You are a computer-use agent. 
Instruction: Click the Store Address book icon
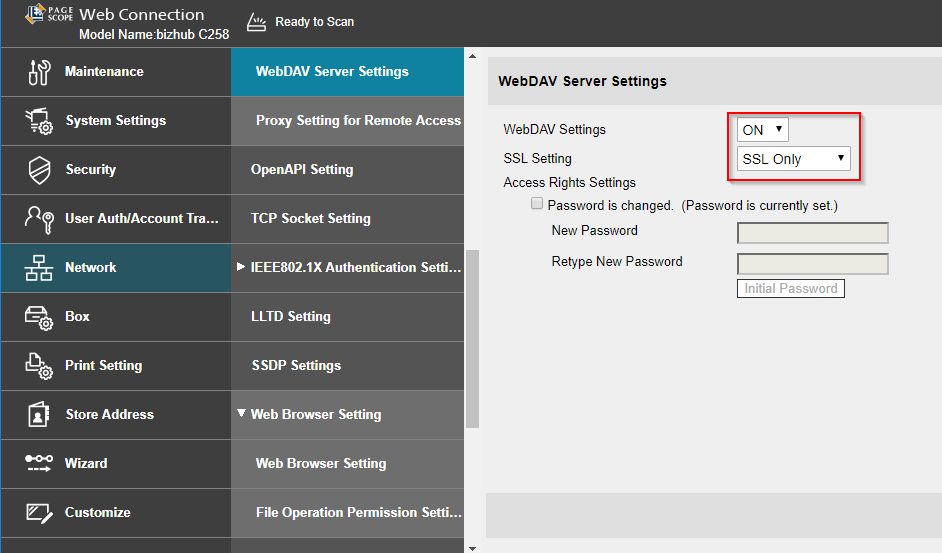pos(39,415)
